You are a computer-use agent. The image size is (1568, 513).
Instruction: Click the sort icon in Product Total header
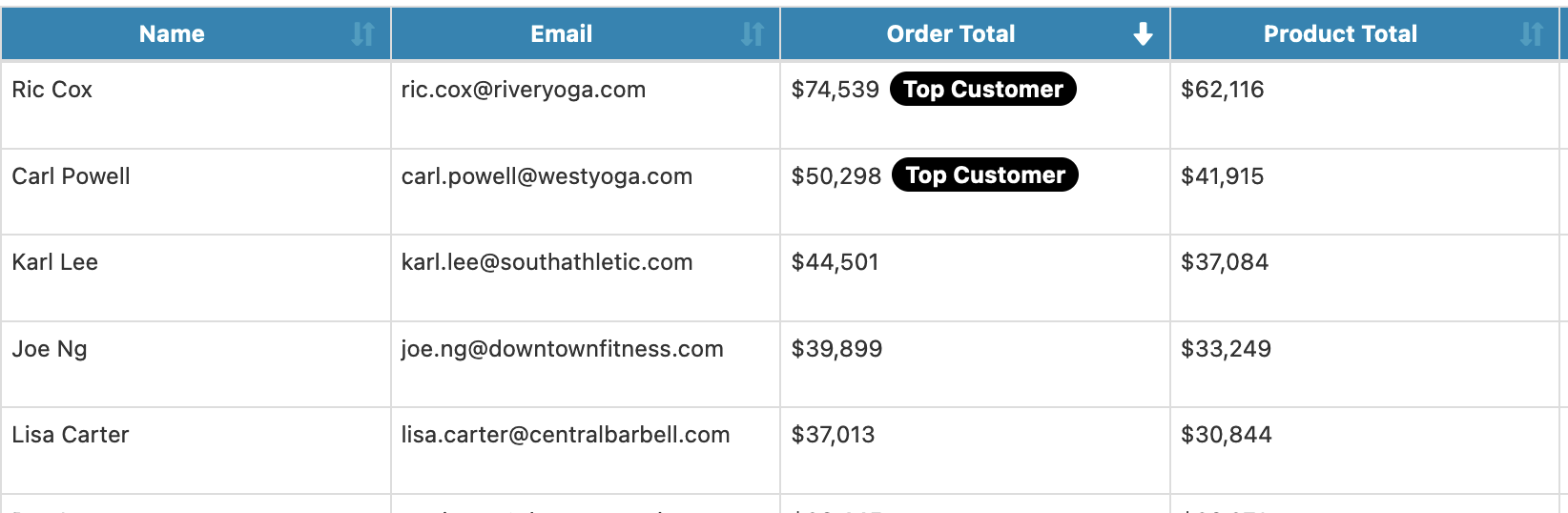click(x=1532, y=34)
